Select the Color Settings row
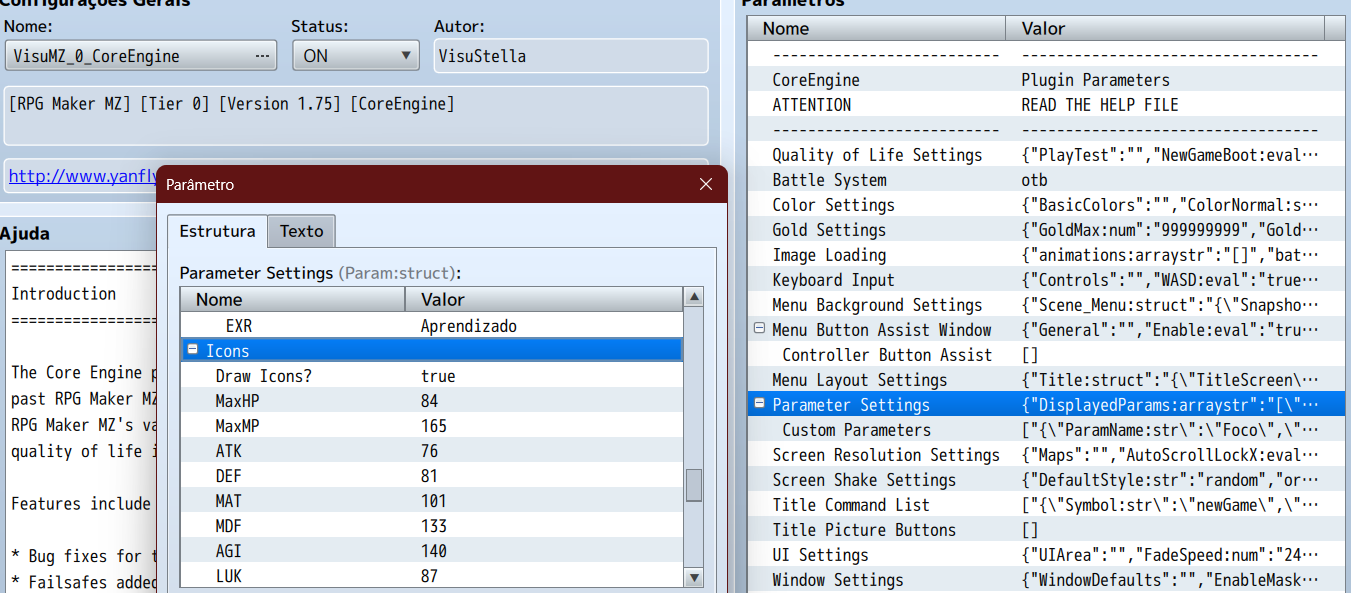 (1046, 205)
